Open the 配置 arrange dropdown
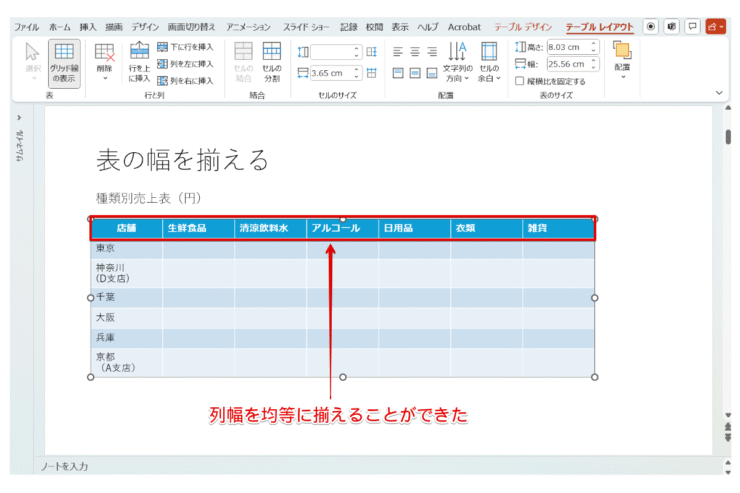 (622, 60)
